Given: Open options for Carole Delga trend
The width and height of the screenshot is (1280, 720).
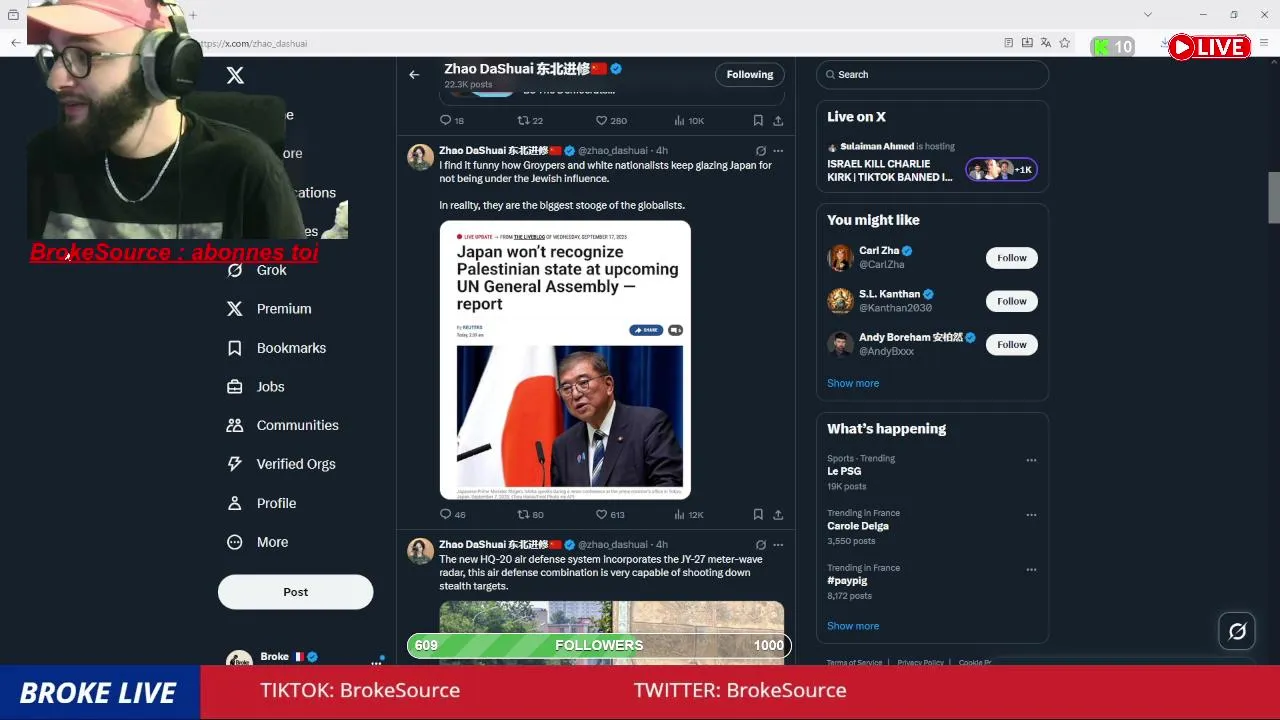Looking at the screenshot, I should click(x=1031, y=515).
